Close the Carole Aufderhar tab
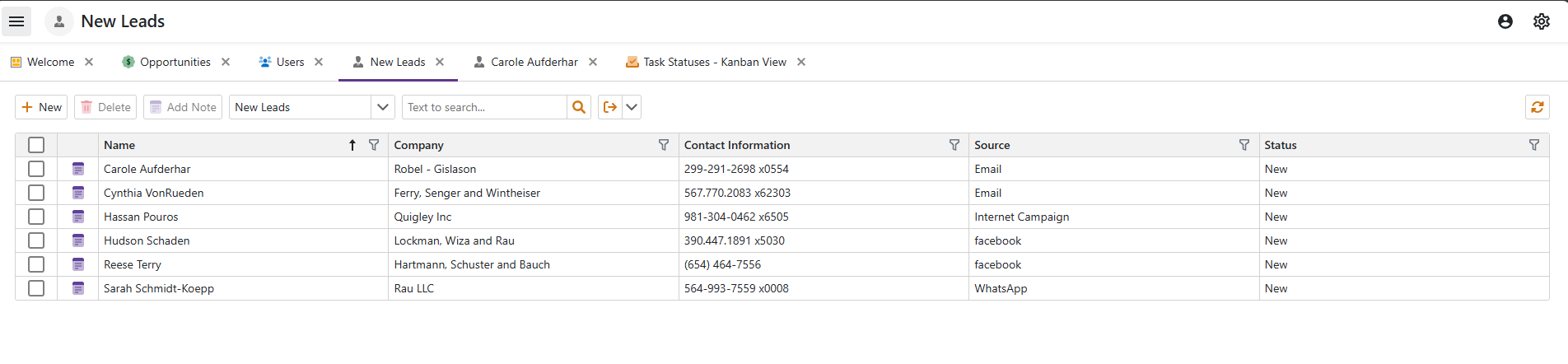Viewport: 1568px width, 364px height. [x=593, y=62]
